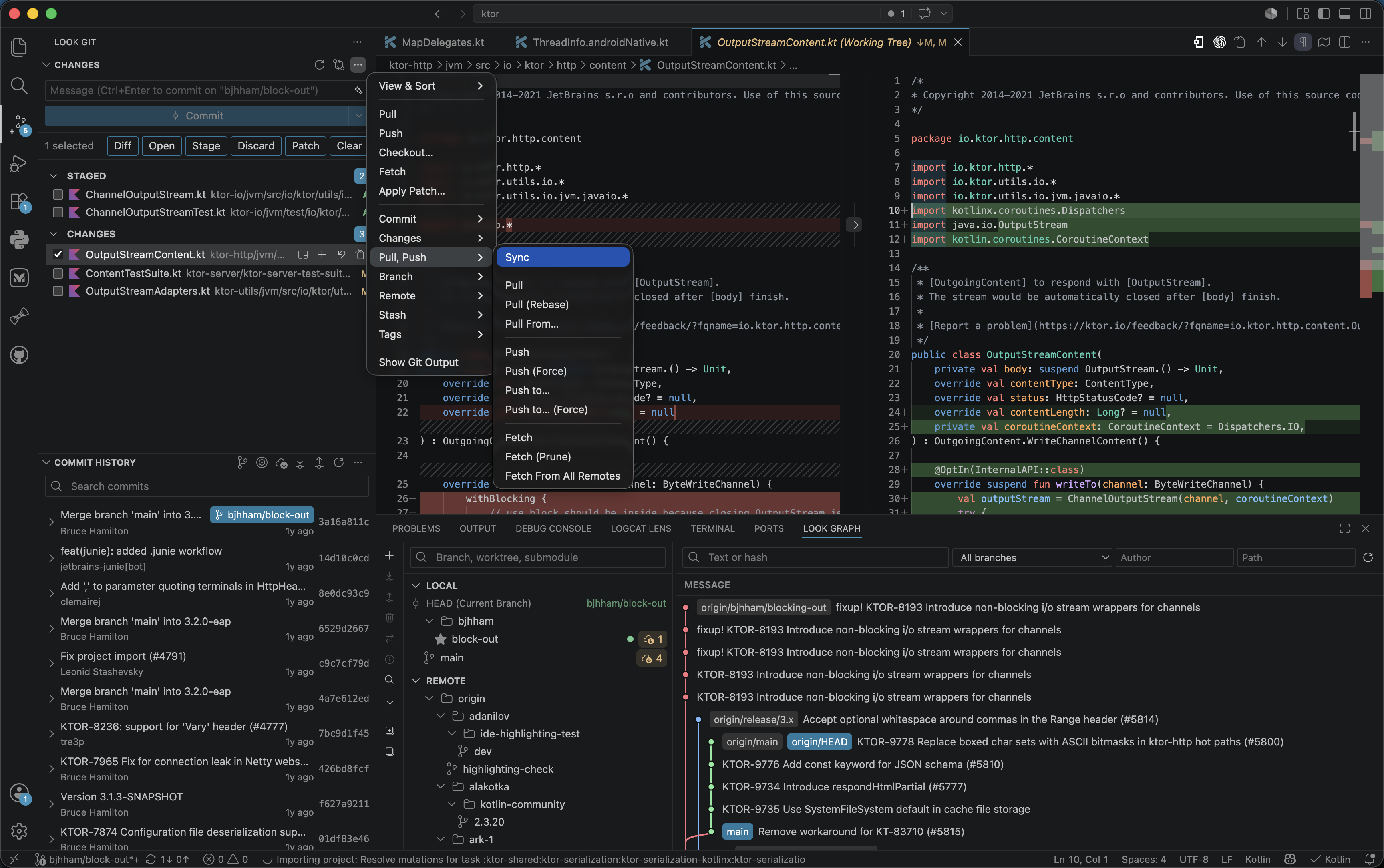Open the All branches dropdown
The width and height of the screenshot is (1384, 868).
[x=1032, y=557]
